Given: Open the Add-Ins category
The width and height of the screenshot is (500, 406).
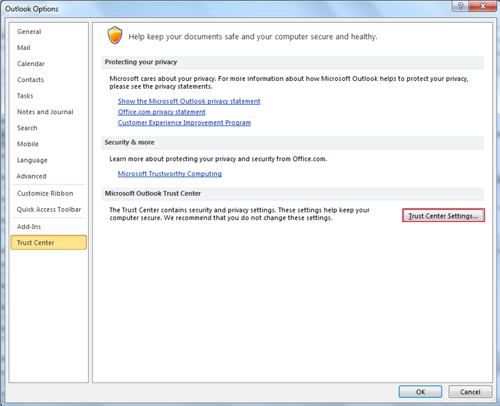Looking at the screenshot, I should tap(29, 227).
